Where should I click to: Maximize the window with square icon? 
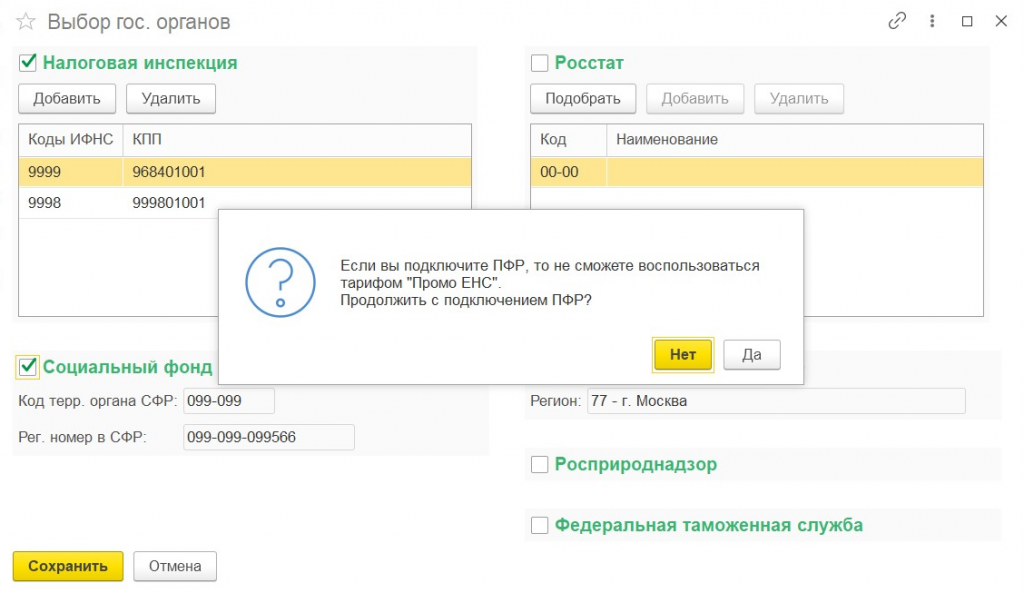pos(967,21)
